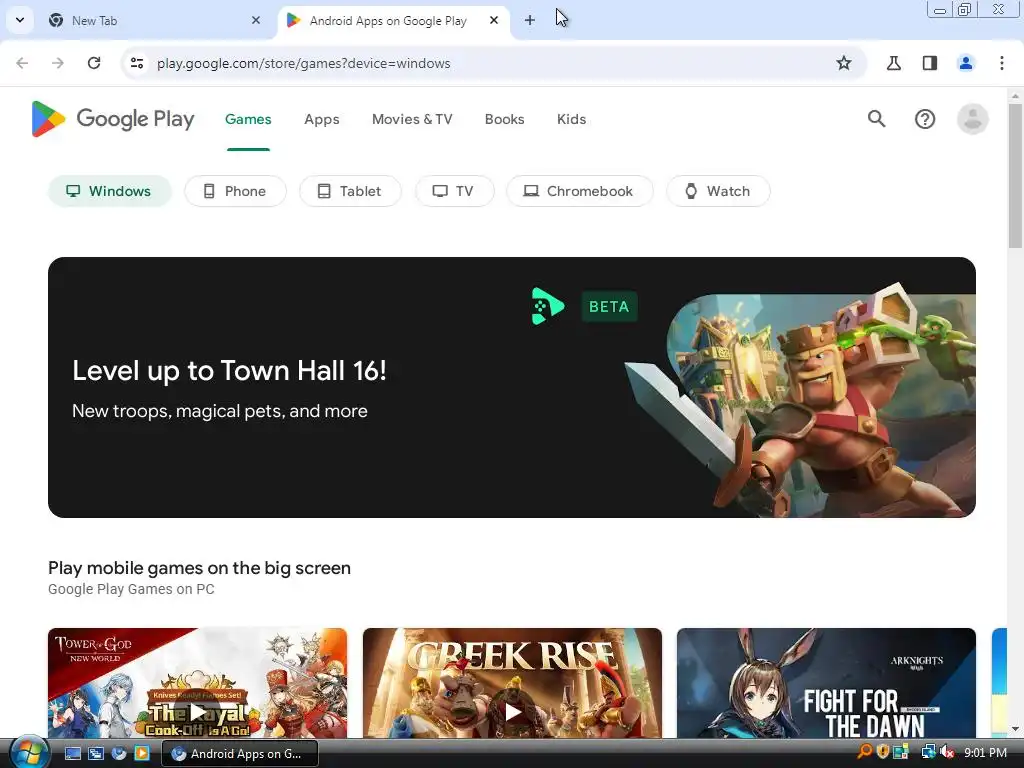Select the TV device filter chip
The image size is (1024, 768).
click(455, 191)
